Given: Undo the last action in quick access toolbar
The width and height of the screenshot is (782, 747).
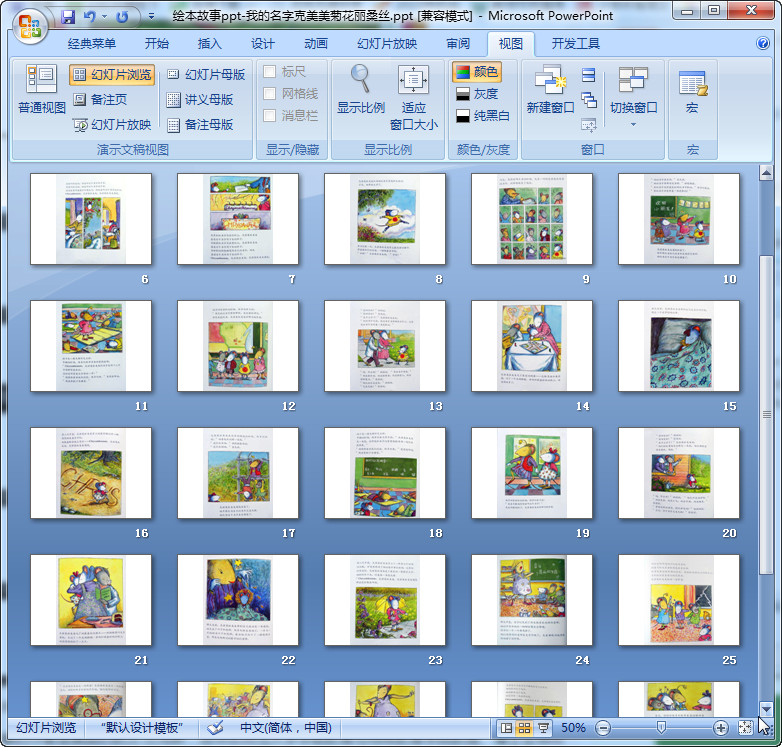Looking at the screenshot, I should coord(90,16).
